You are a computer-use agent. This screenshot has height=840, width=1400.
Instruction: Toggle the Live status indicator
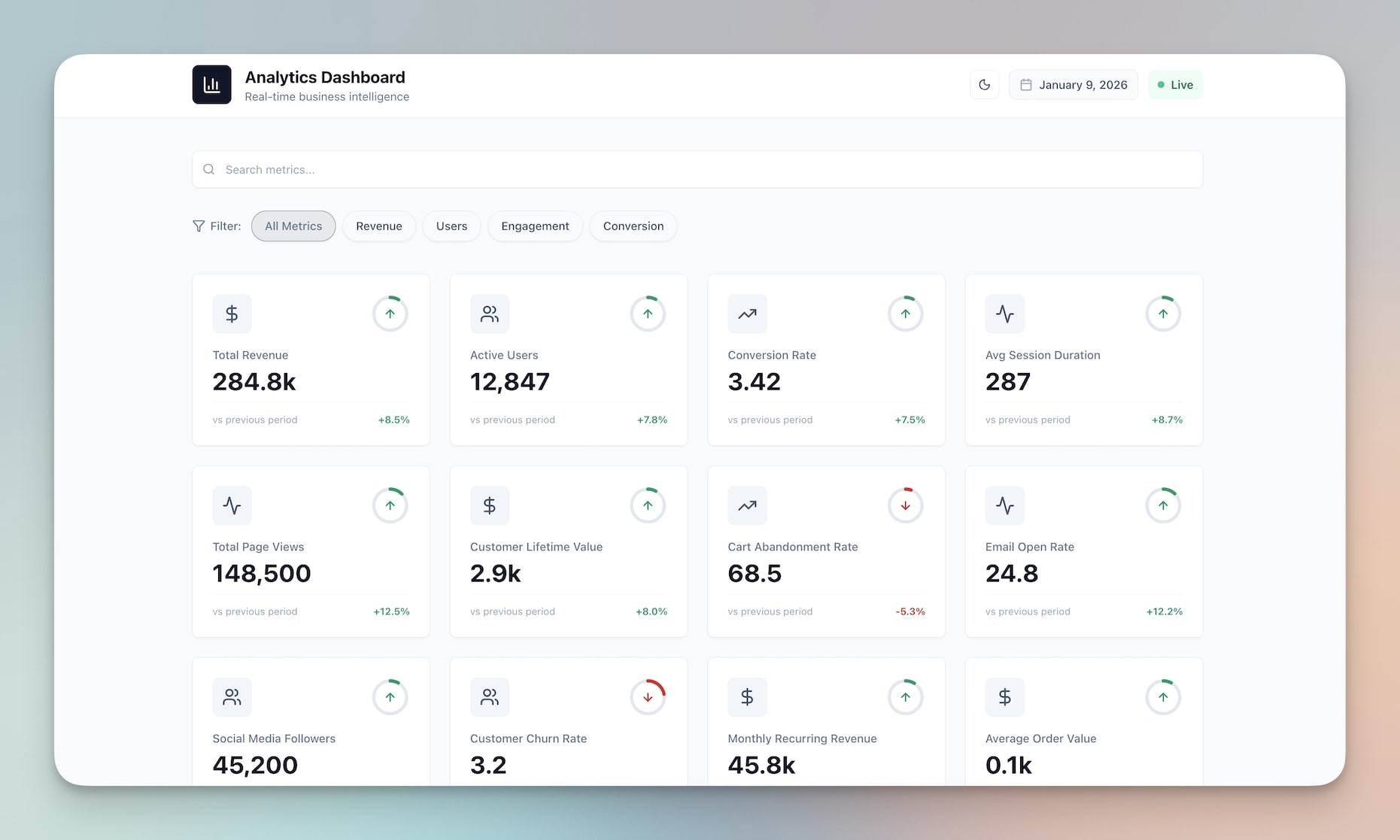coord(1175,84)
